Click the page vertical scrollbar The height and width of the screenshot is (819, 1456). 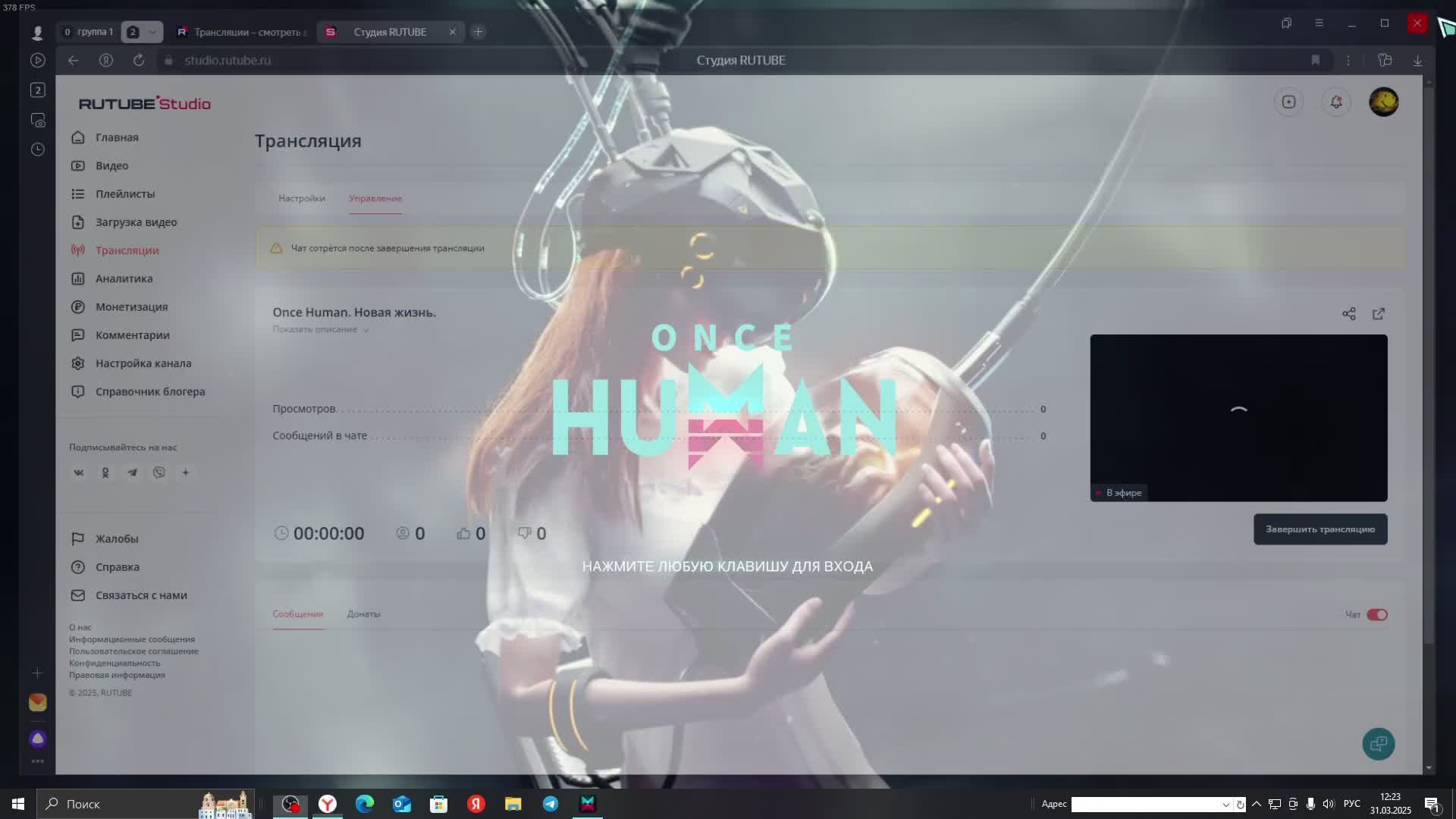[1429, 364]
